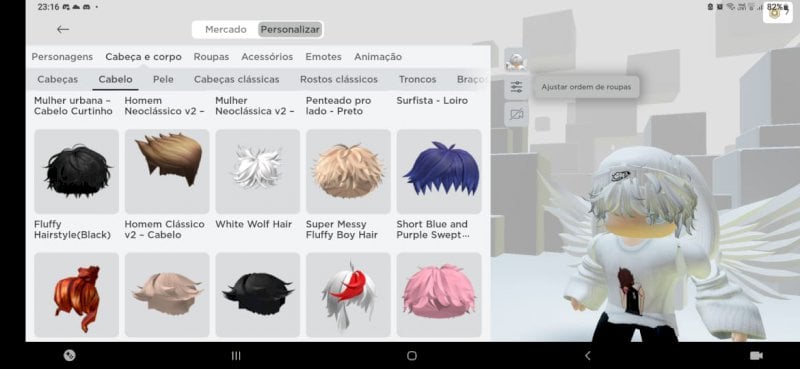Viewport: 800px width, 369px height.
Task: Select the Cabeças subcategory
Action: click(58, 80)
